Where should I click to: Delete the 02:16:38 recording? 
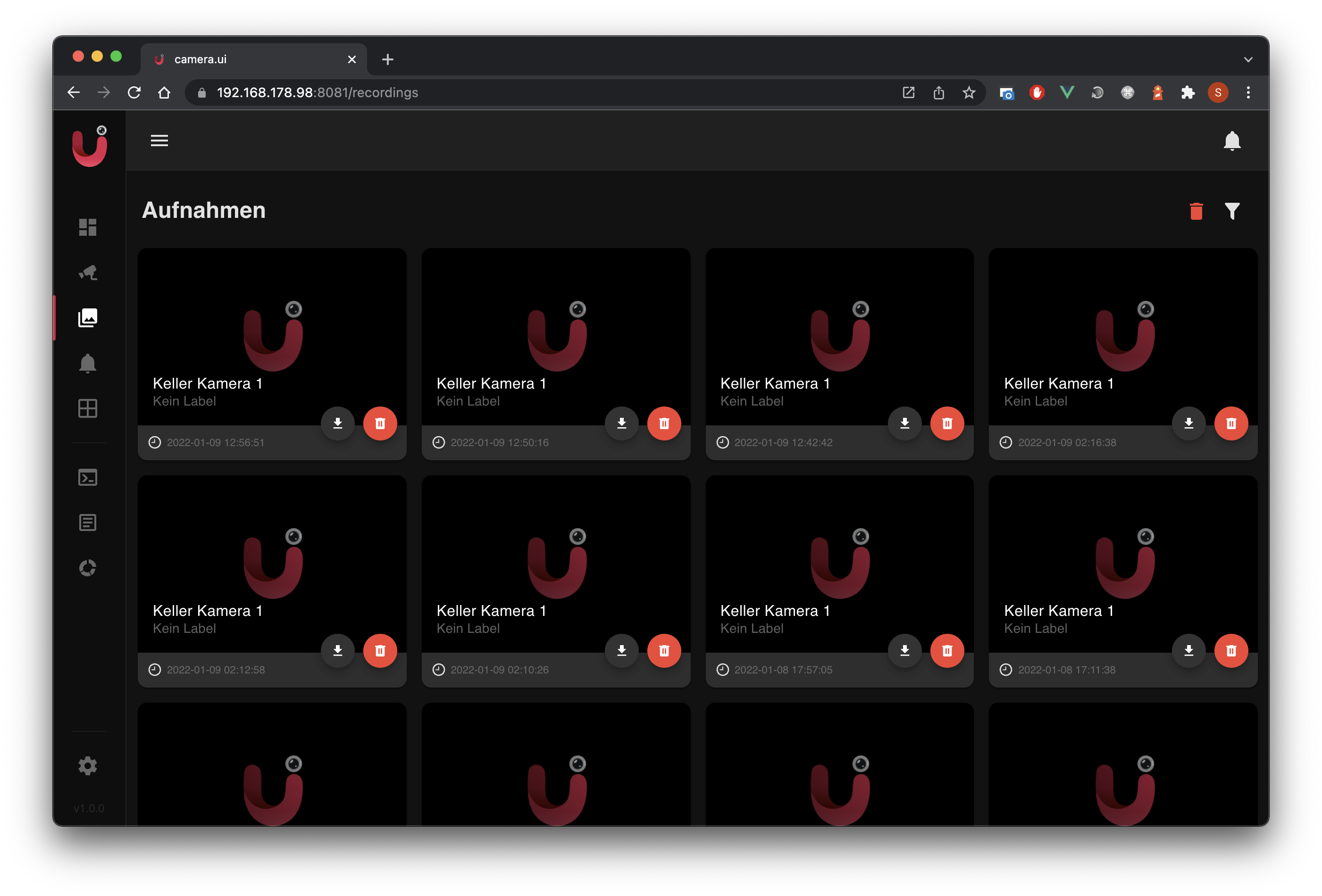pos(1231,423)
